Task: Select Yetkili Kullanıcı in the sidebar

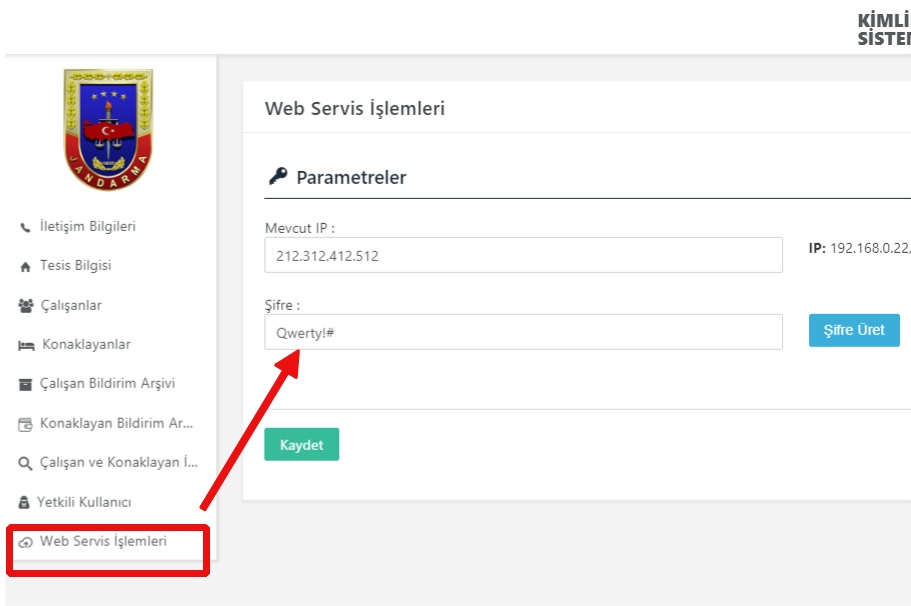Action: 84,502
